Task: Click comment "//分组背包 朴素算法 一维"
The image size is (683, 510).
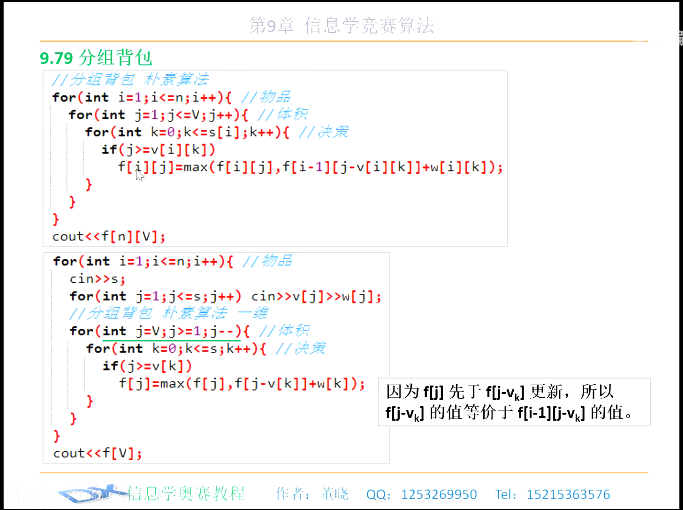Action: [x=169, y=313]
